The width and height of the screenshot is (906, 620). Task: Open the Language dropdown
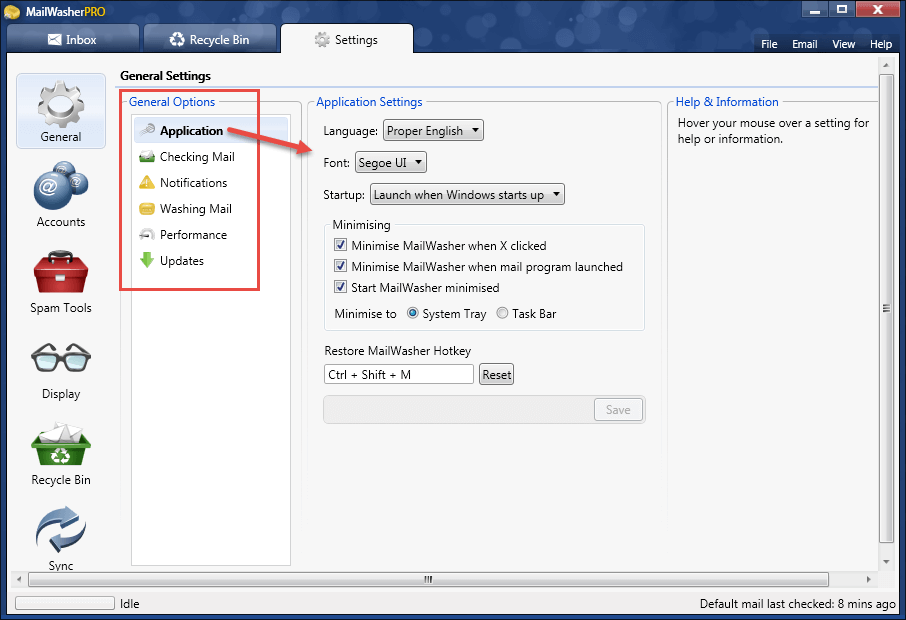(x=433, y=131)
